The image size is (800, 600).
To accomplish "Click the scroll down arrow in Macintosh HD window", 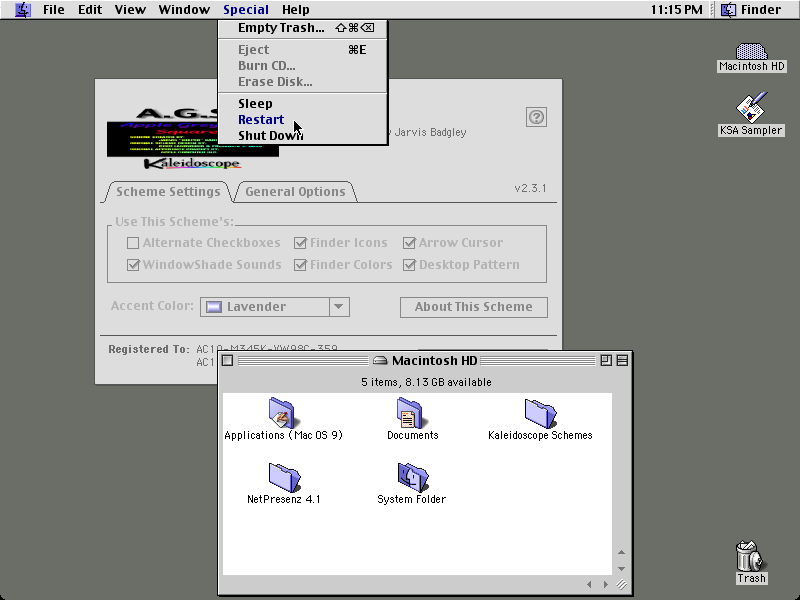I will click(x=621, y=568).
